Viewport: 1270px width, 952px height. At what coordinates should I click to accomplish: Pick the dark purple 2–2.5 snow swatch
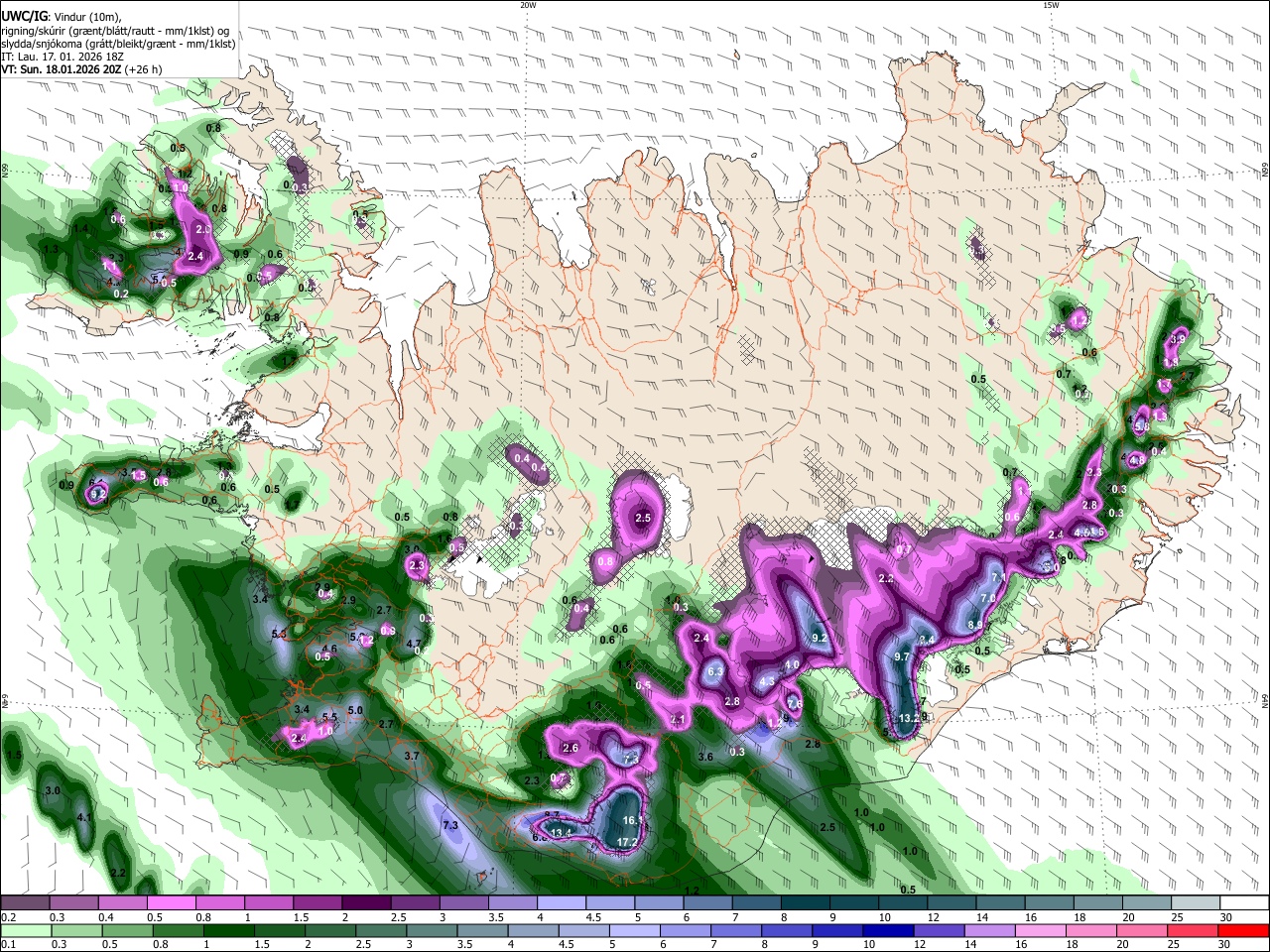(366, 903)
